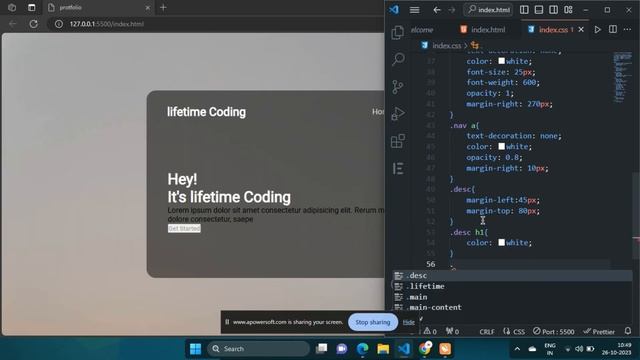This screenshot has width=640, height=360.
Task: Click the taskbar Search box
Action: (x=258, y=349)
